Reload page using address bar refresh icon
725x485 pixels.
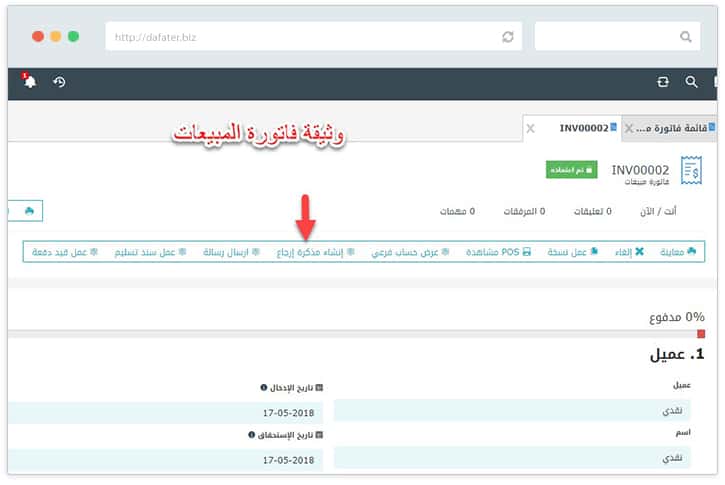pyautogui.click(x=508, y=37)
